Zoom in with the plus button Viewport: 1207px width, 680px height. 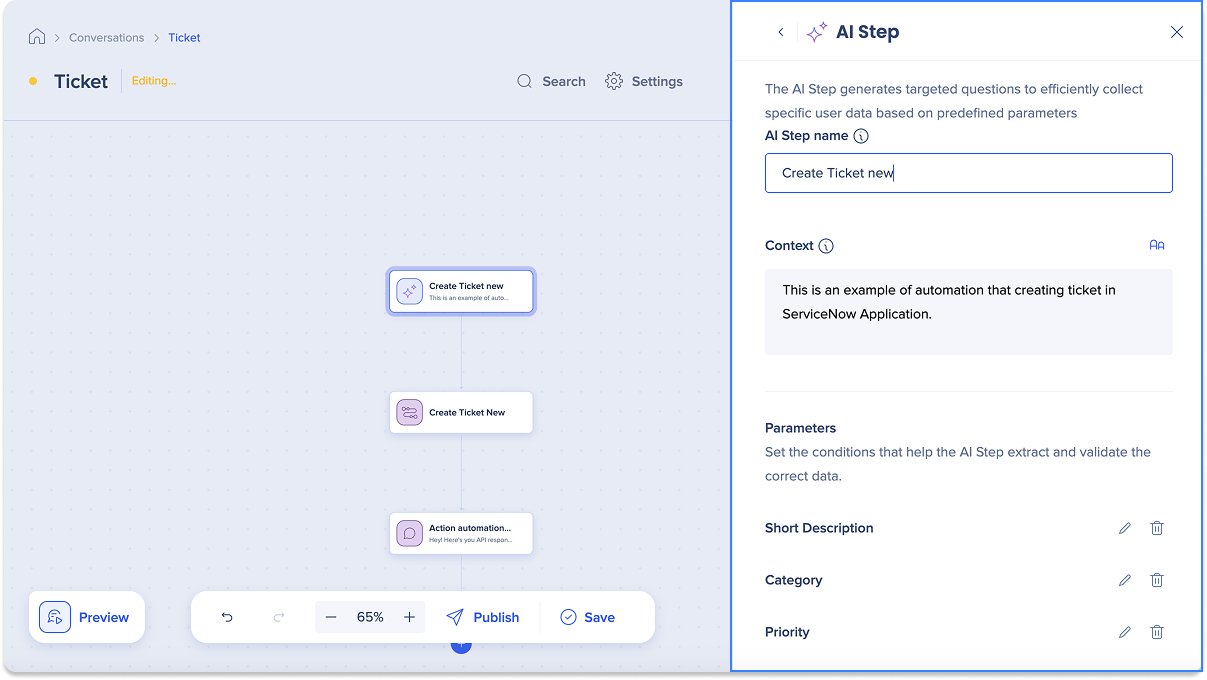(409, 617)
